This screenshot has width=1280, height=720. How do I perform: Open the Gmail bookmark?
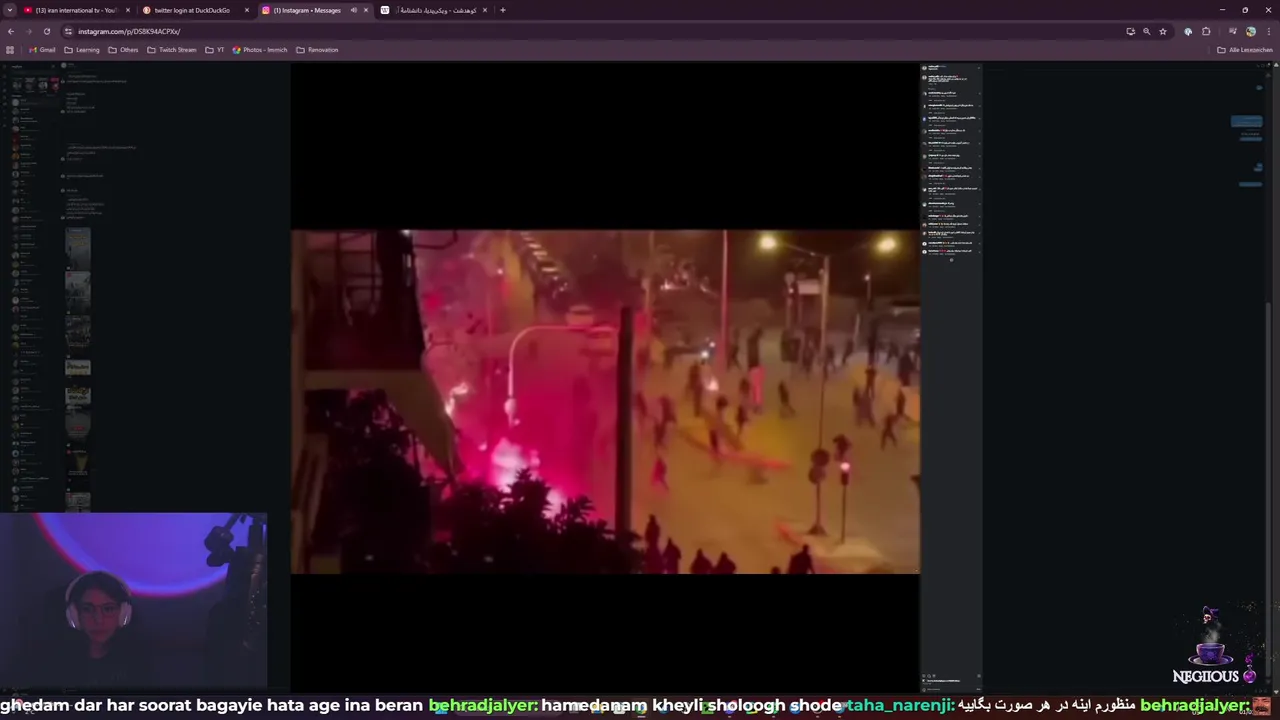coord(42,50)
